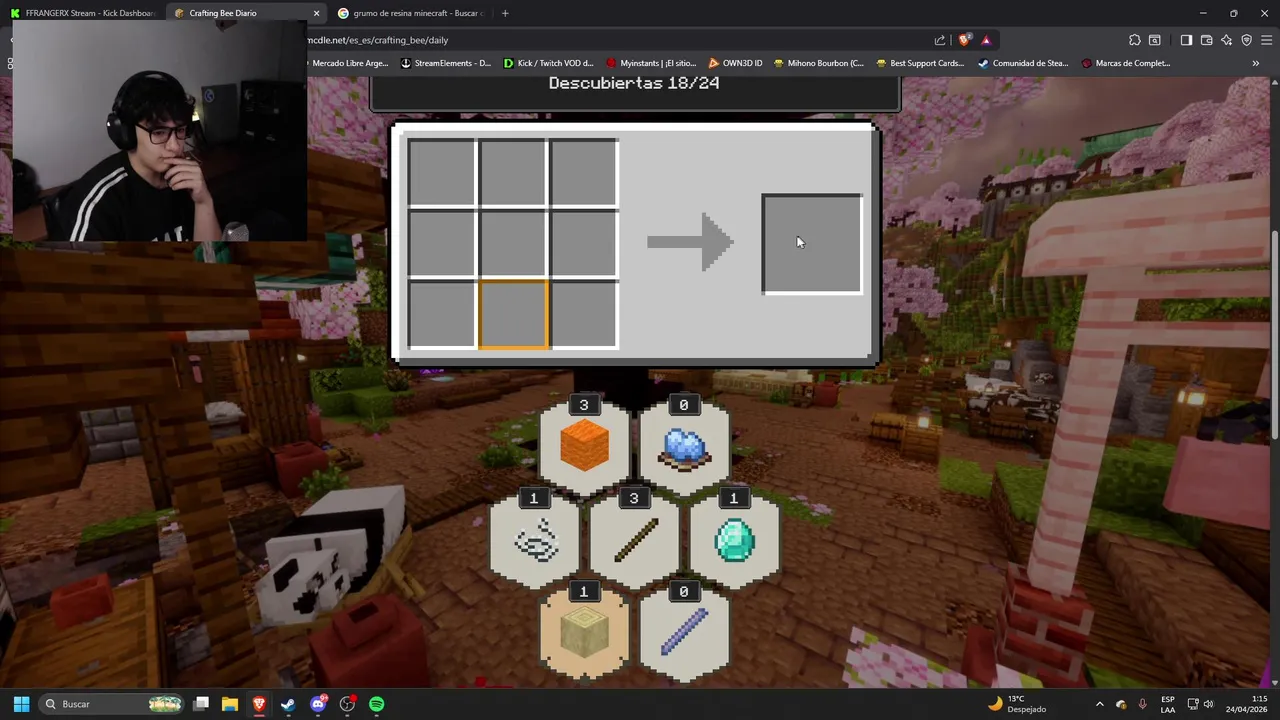
Task: Toggle the browser sidebar panel
Action: pyautogui.click(x=1186, y=40)
